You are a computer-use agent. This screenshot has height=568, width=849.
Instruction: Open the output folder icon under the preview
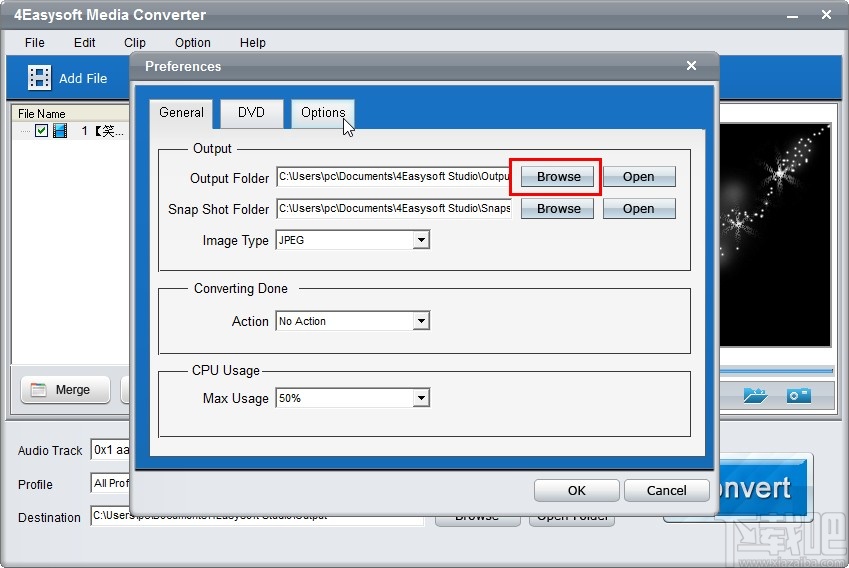pyautogui.click(x=755, y=395)
